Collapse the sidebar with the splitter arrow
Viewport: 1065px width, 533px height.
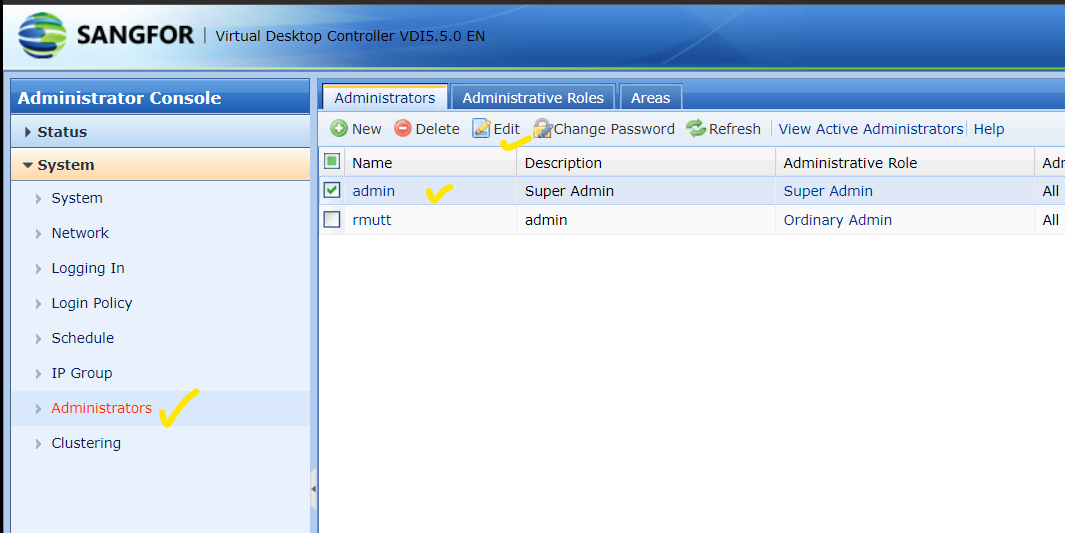point(313,489)
